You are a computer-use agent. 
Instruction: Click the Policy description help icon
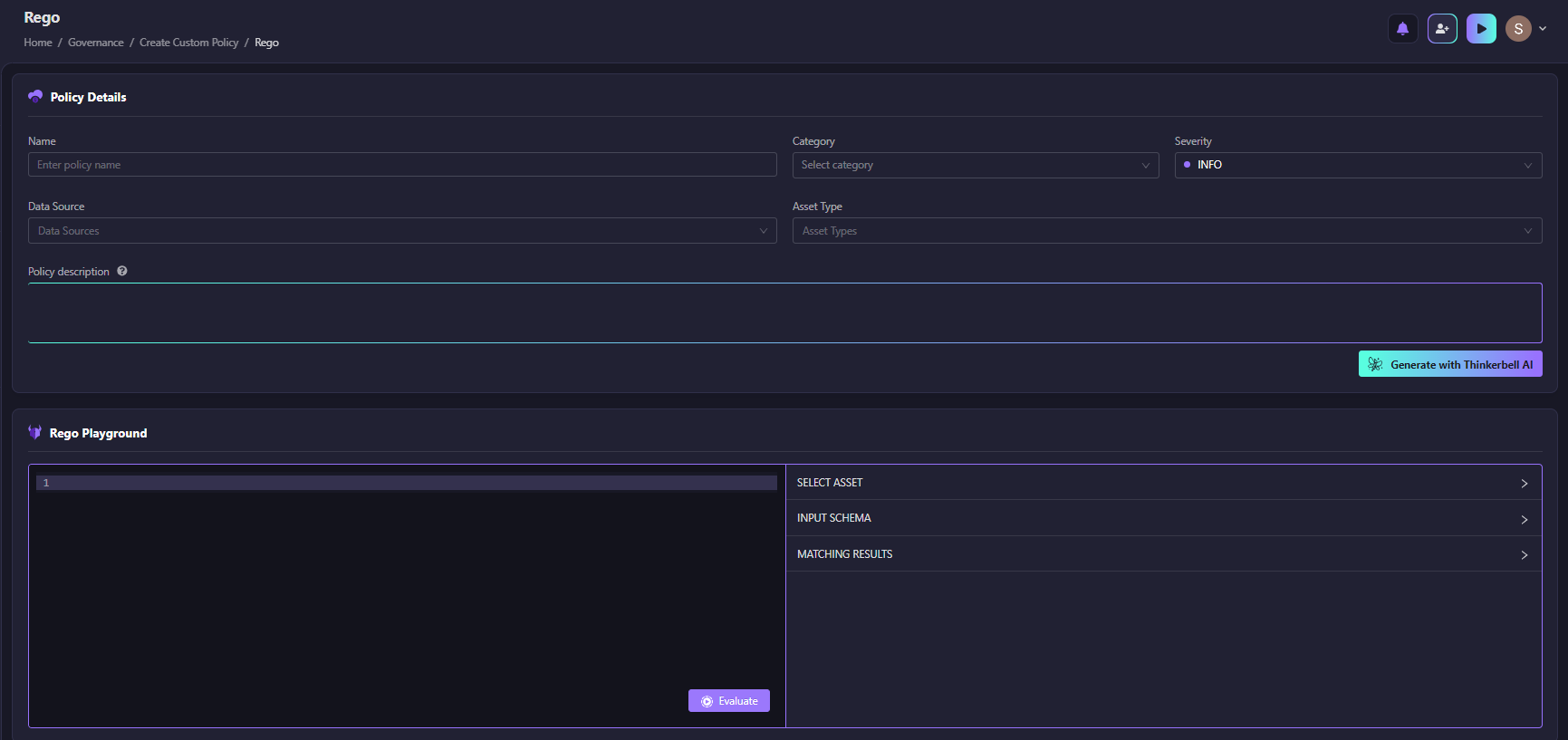pos(122,271)
